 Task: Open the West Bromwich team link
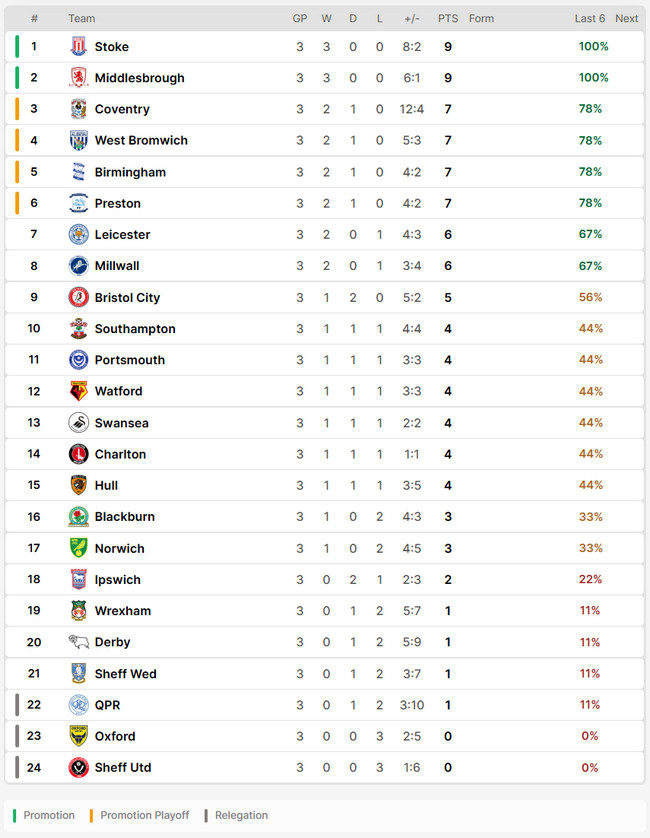pyautogui.click(x=141, y=141)
